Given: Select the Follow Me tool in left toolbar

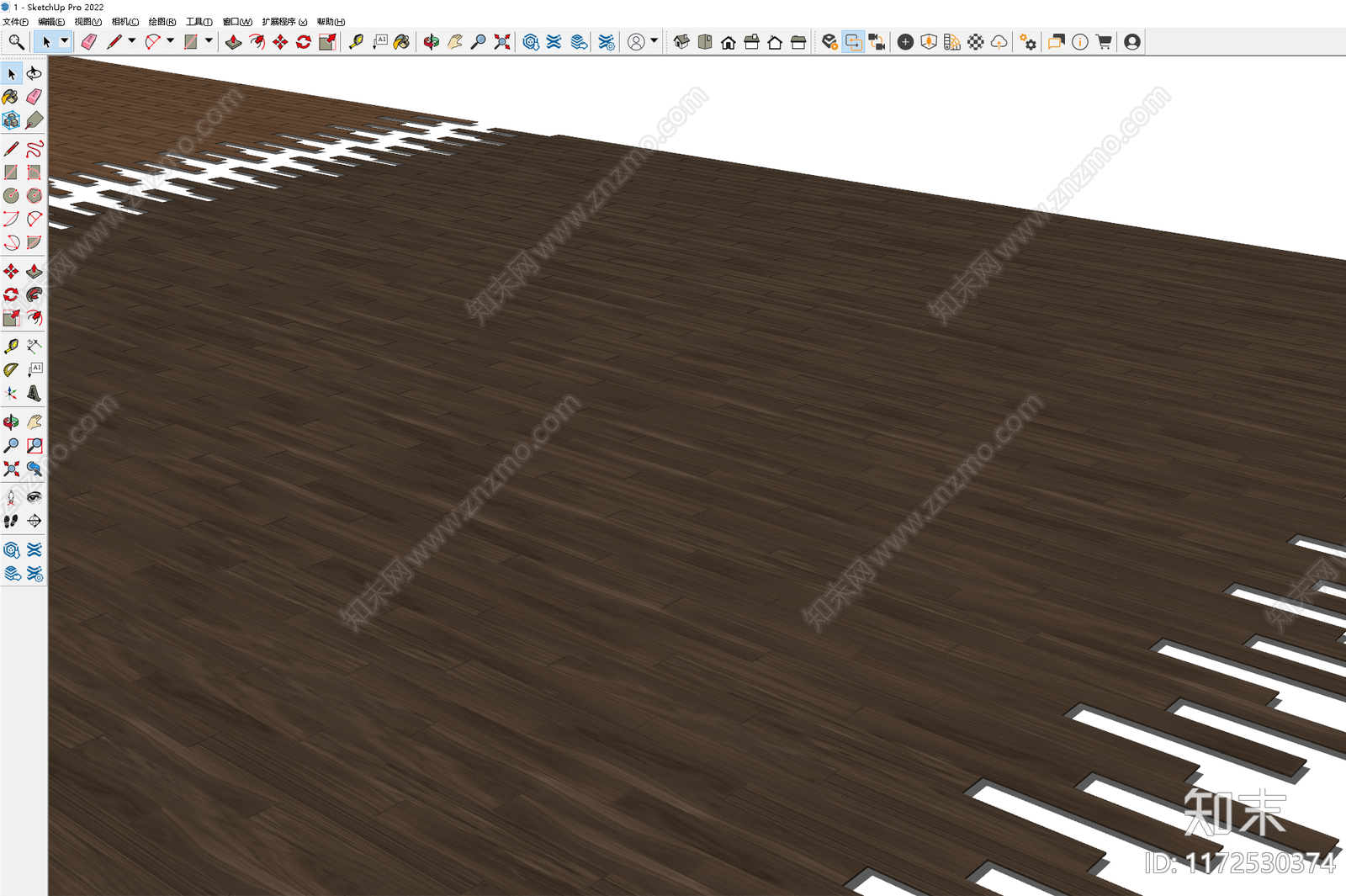Looking at the screenshot, I should click(x=34, y=294).
